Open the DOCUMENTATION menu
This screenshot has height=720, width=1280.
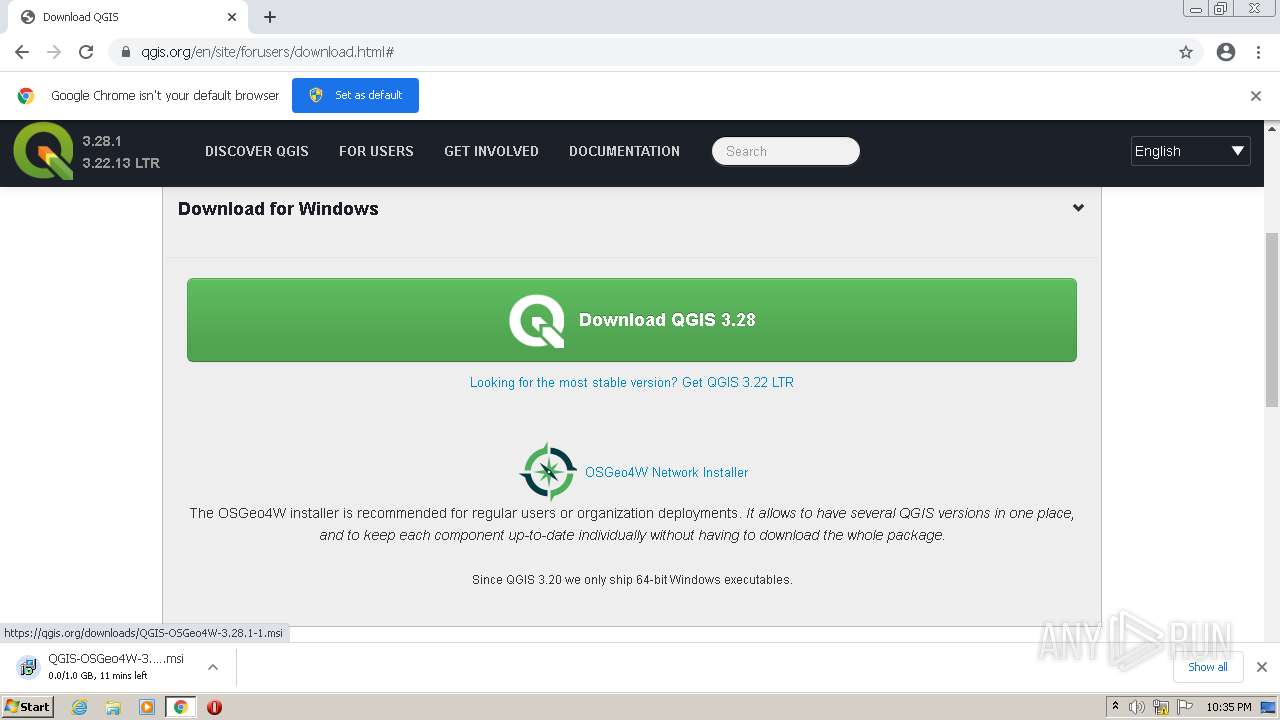click(624, 151)
